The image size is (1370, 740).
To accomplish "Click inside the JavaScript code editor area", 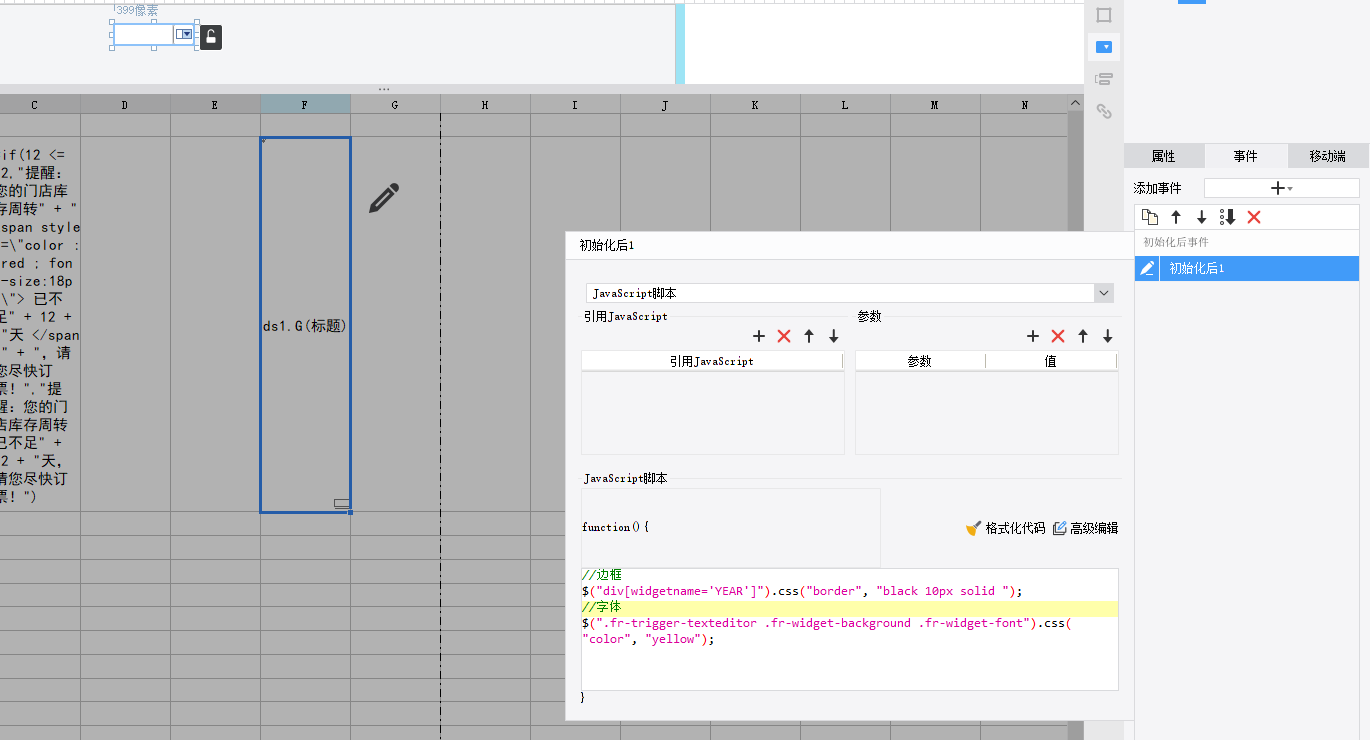I will (x=849, y=629).
